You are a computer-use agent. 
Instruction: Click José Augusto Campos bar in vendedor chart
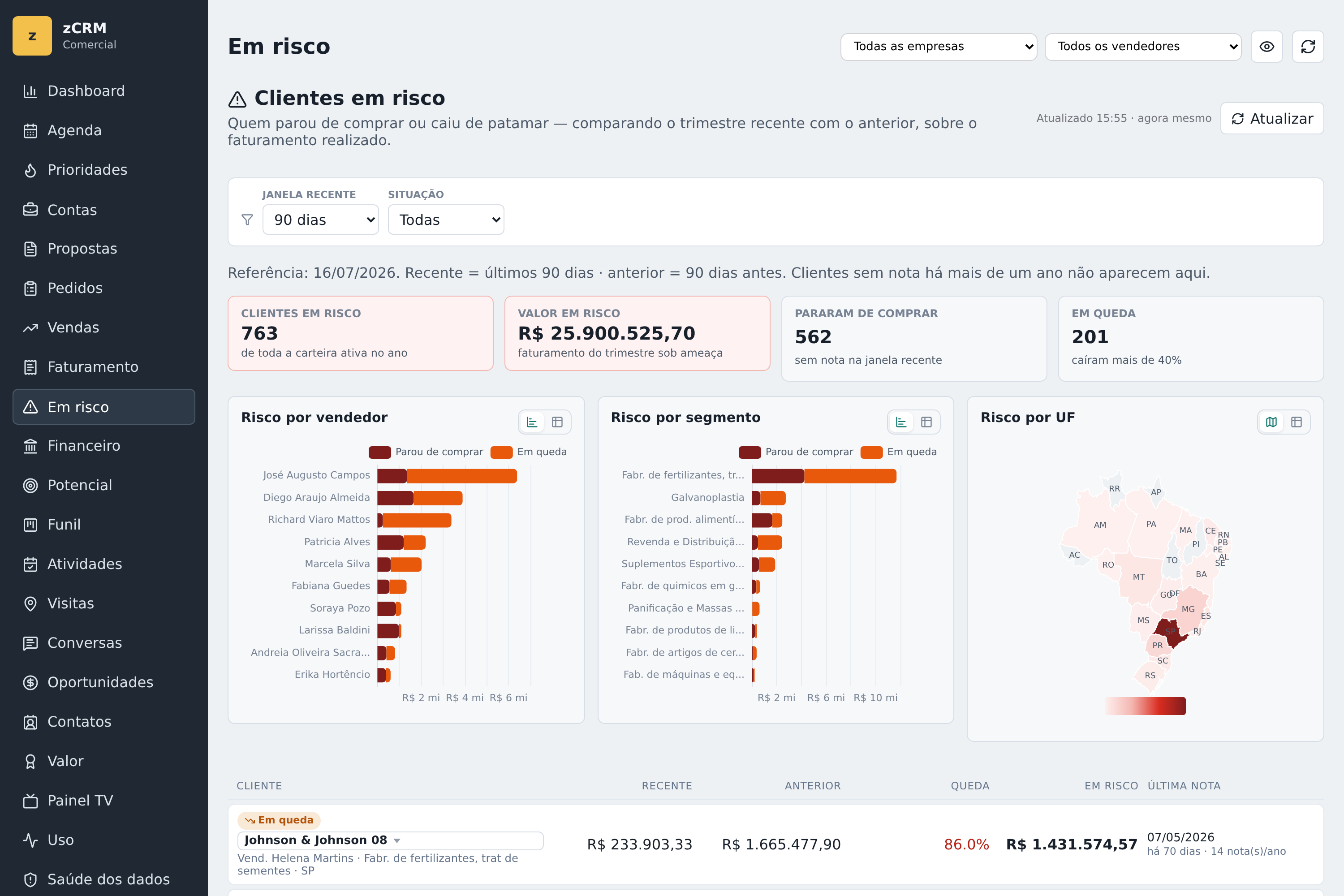click(x=447, y=475)
